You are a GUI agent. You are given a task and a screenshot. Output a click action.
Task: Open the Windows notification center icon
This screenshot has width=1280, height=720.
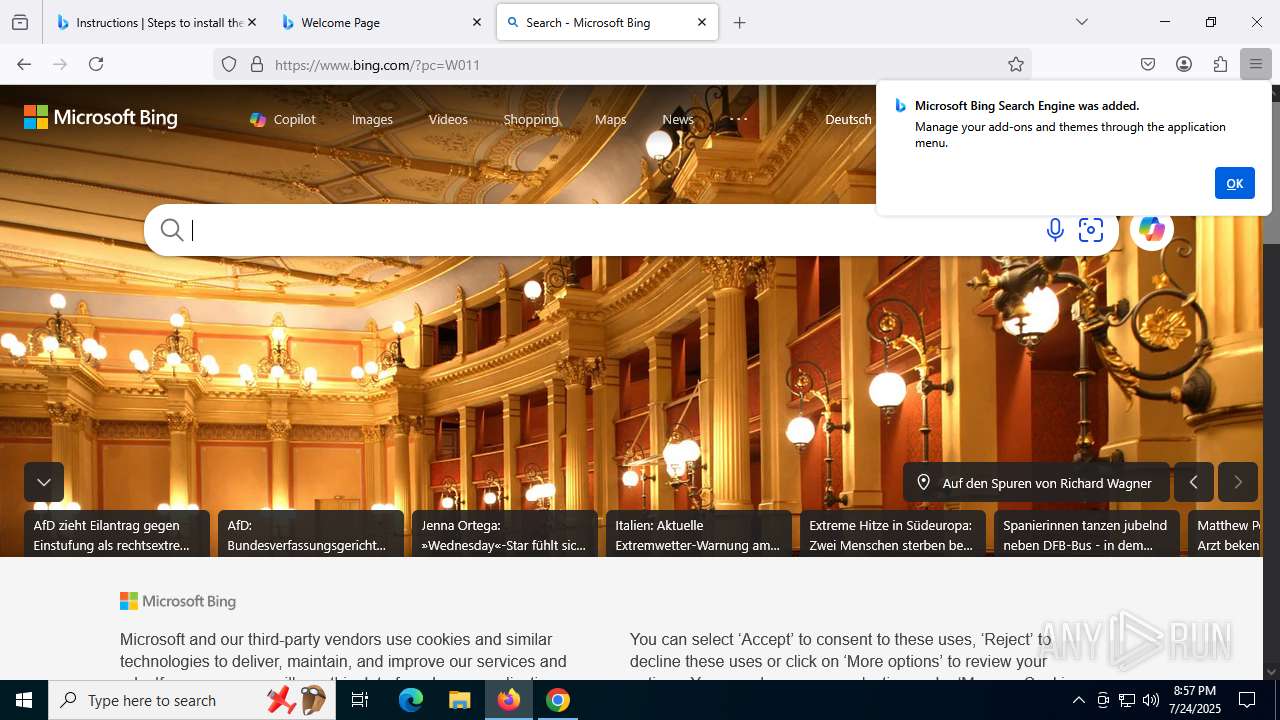pyautogui.click(x=1247, y=700)
